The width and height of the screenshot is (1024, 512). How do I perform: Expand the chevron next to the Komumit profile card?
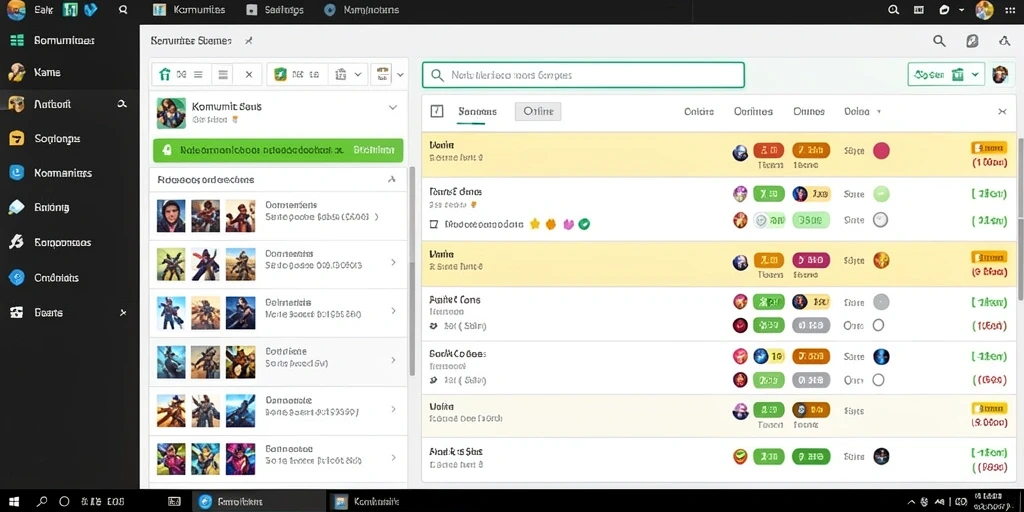[392, 107]
